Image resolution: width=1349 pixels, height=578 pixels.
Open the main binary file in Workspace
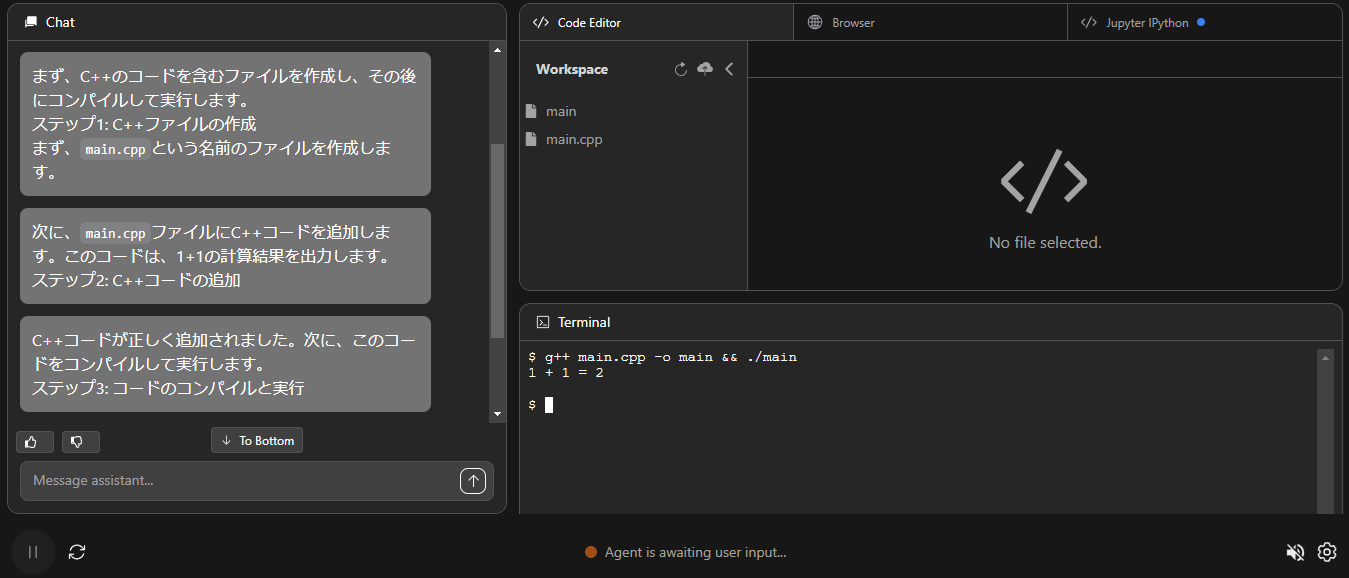(560, 111)
